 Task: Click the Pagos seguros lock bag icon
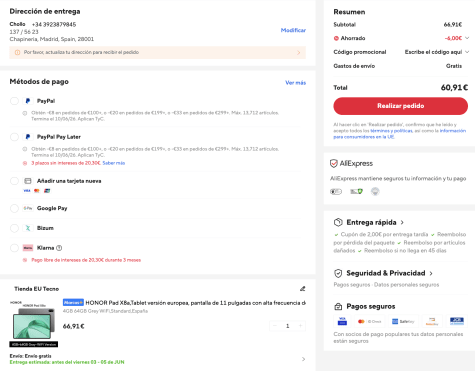338,307
